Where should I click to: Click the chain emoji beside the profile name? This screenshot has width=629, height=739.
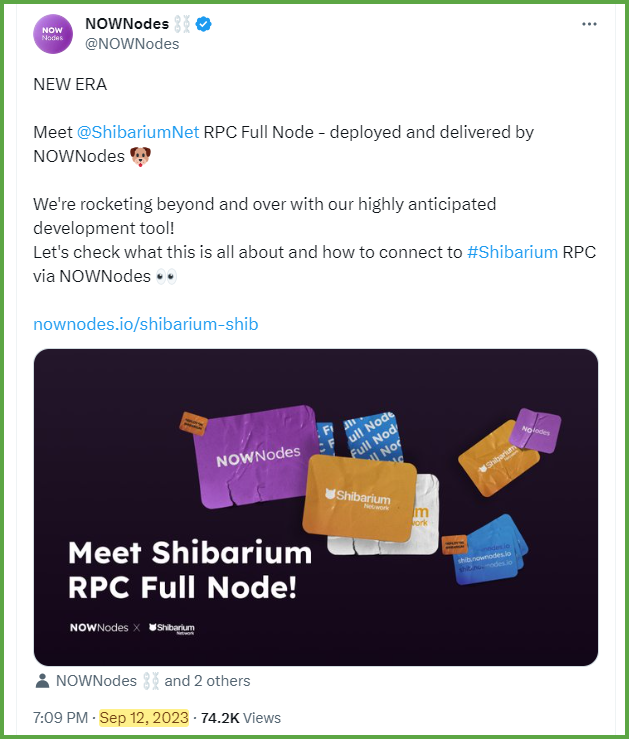[182, 24]
